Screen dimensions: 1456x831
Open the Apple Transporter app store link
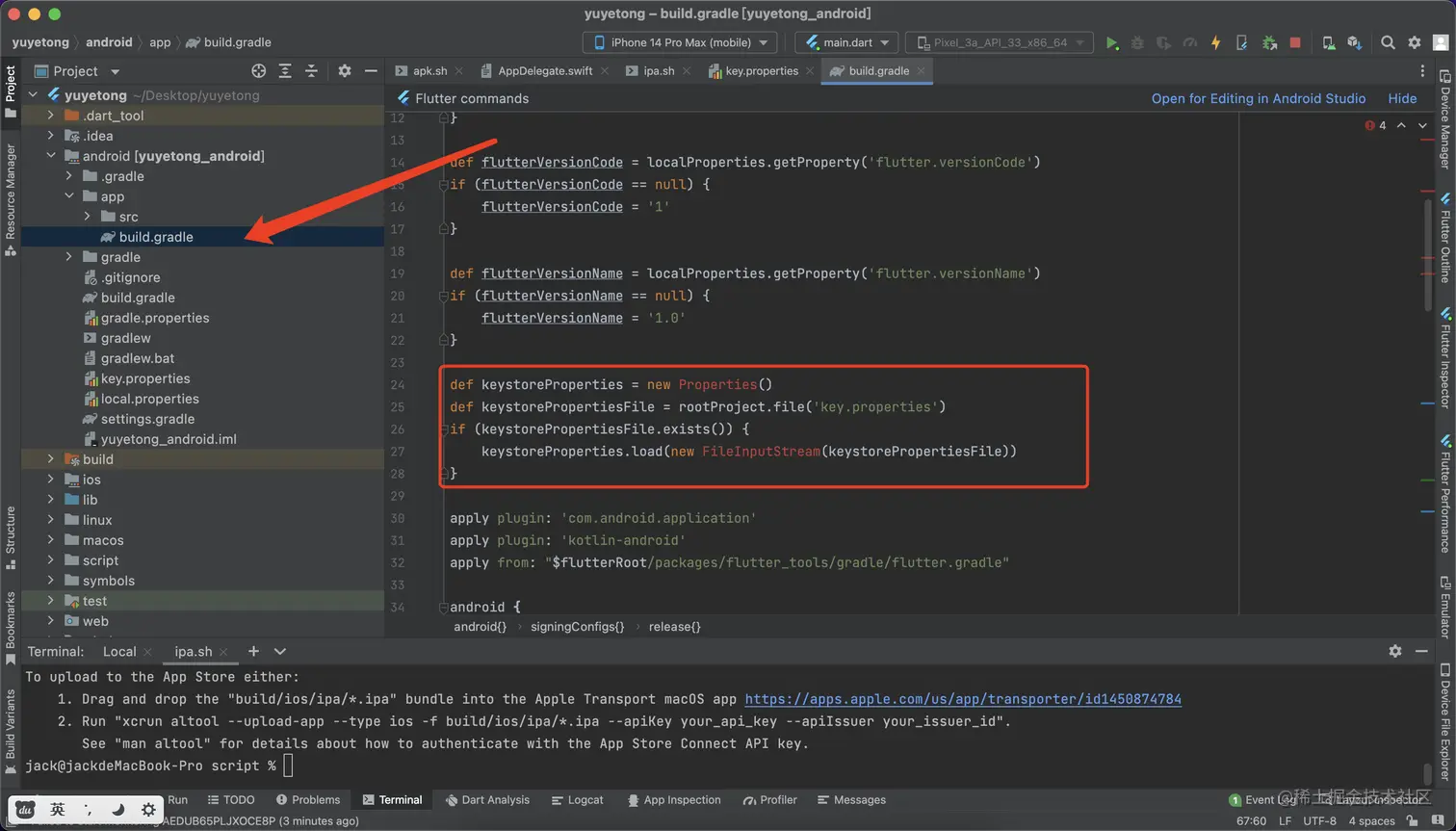(x=963, y=699)
